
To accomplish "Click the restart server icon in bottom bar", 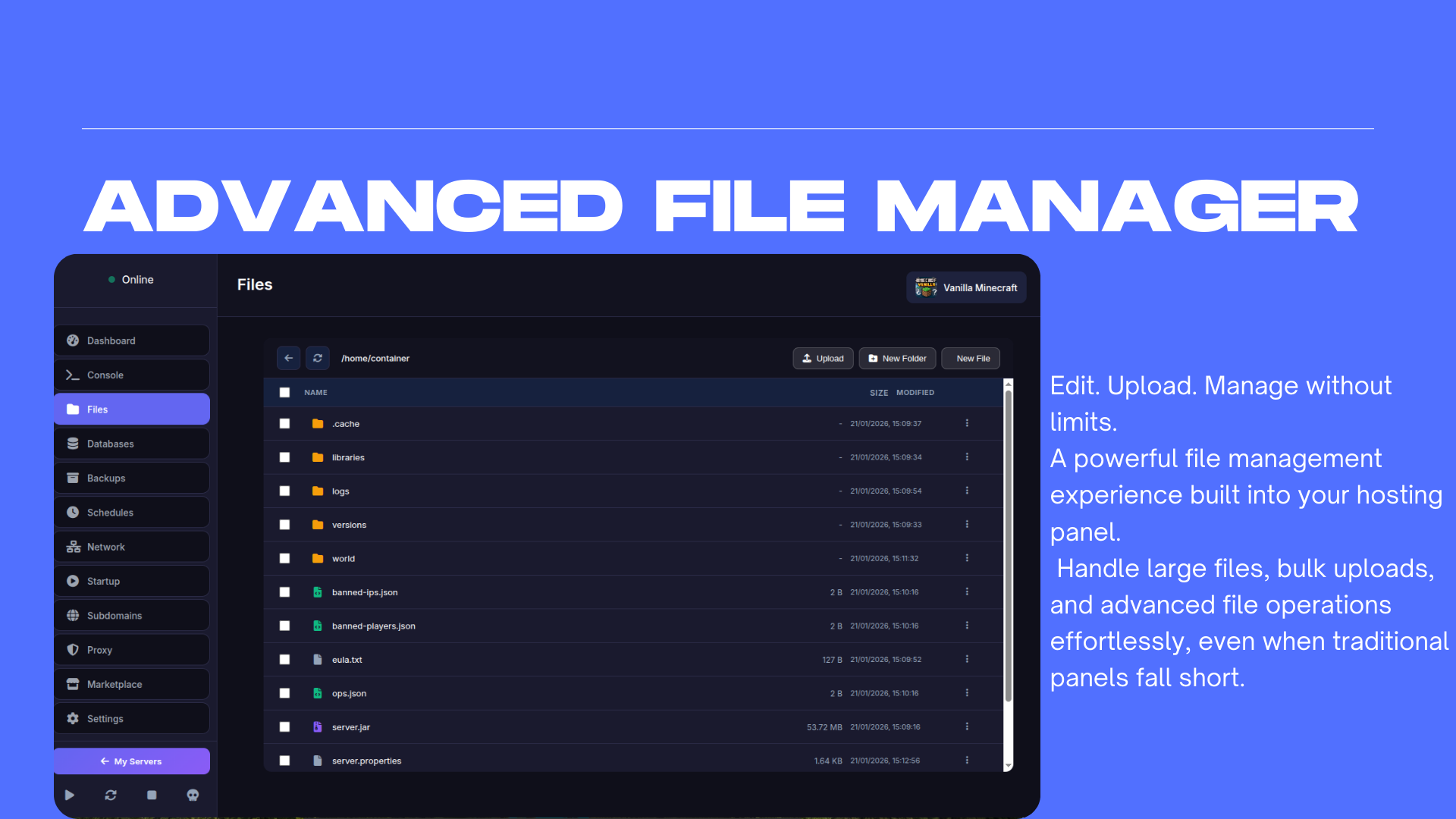I will (x=111, y=795).
